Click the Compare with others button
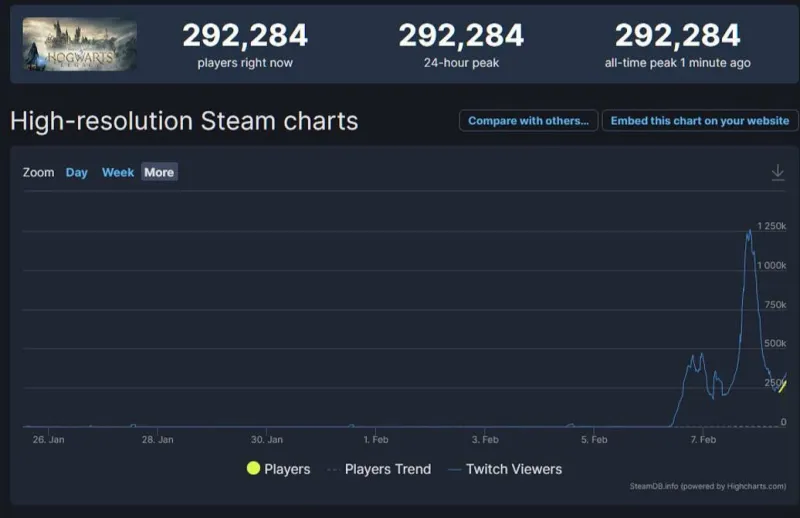800x518 pixels. click(528, 121)
